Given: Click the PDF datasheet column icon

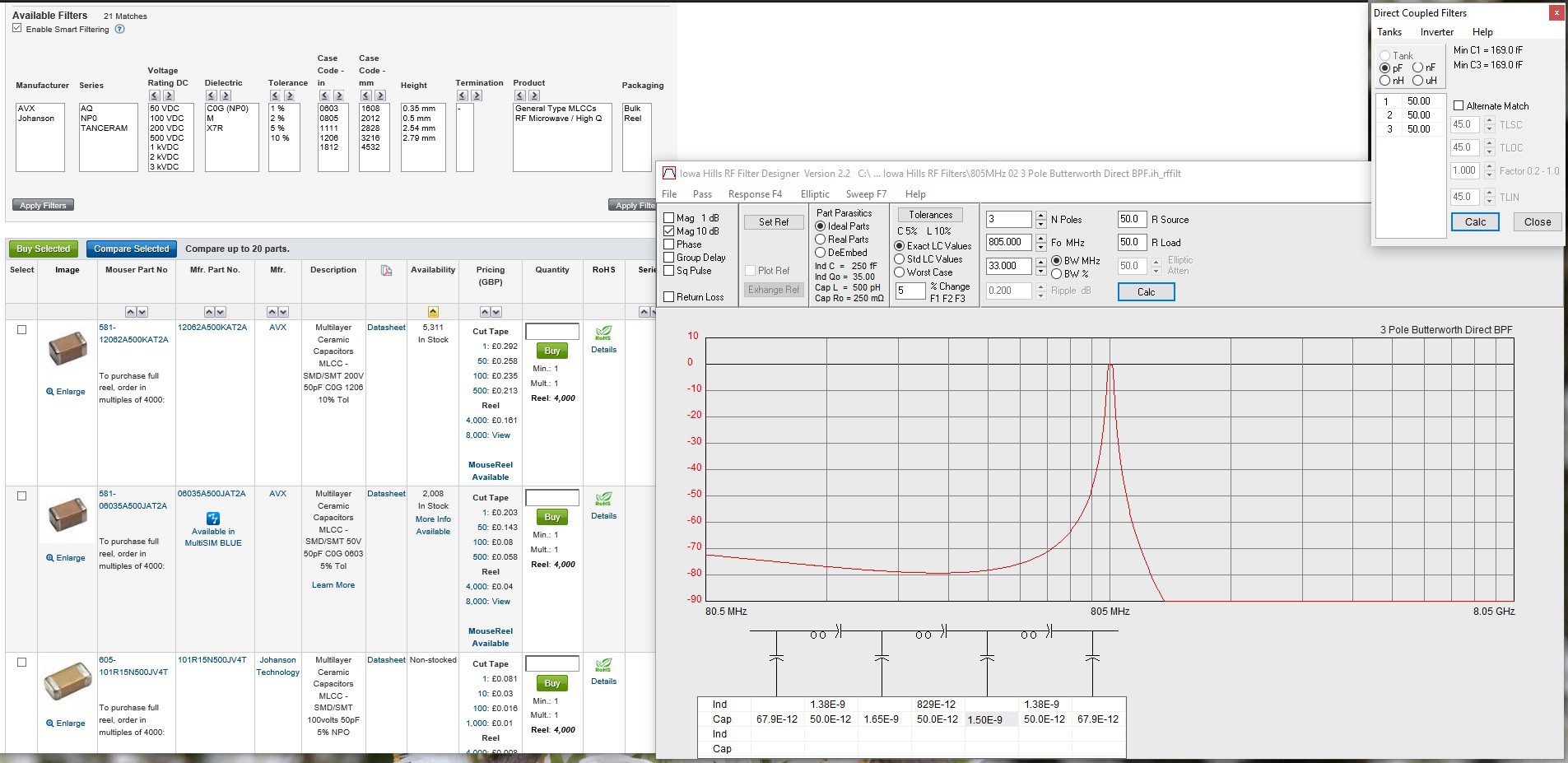Looking at the screenshot, I should pyautogui.click(x=387, y=271).
